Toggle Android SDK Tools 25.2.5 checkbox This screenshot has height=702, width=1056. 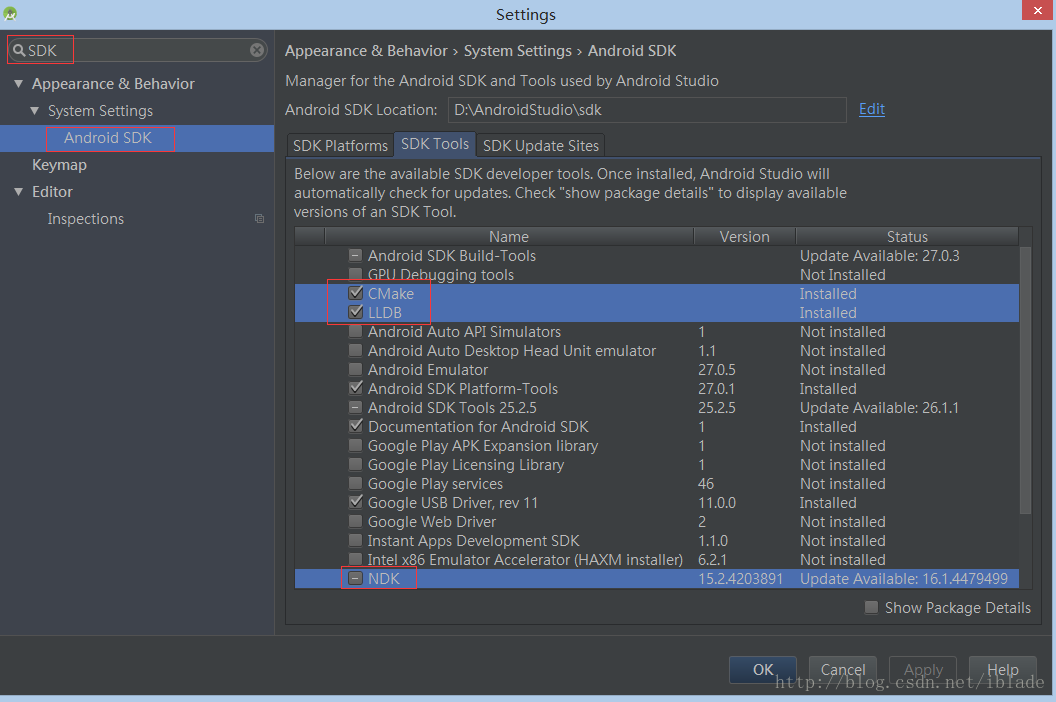point(356,407)
